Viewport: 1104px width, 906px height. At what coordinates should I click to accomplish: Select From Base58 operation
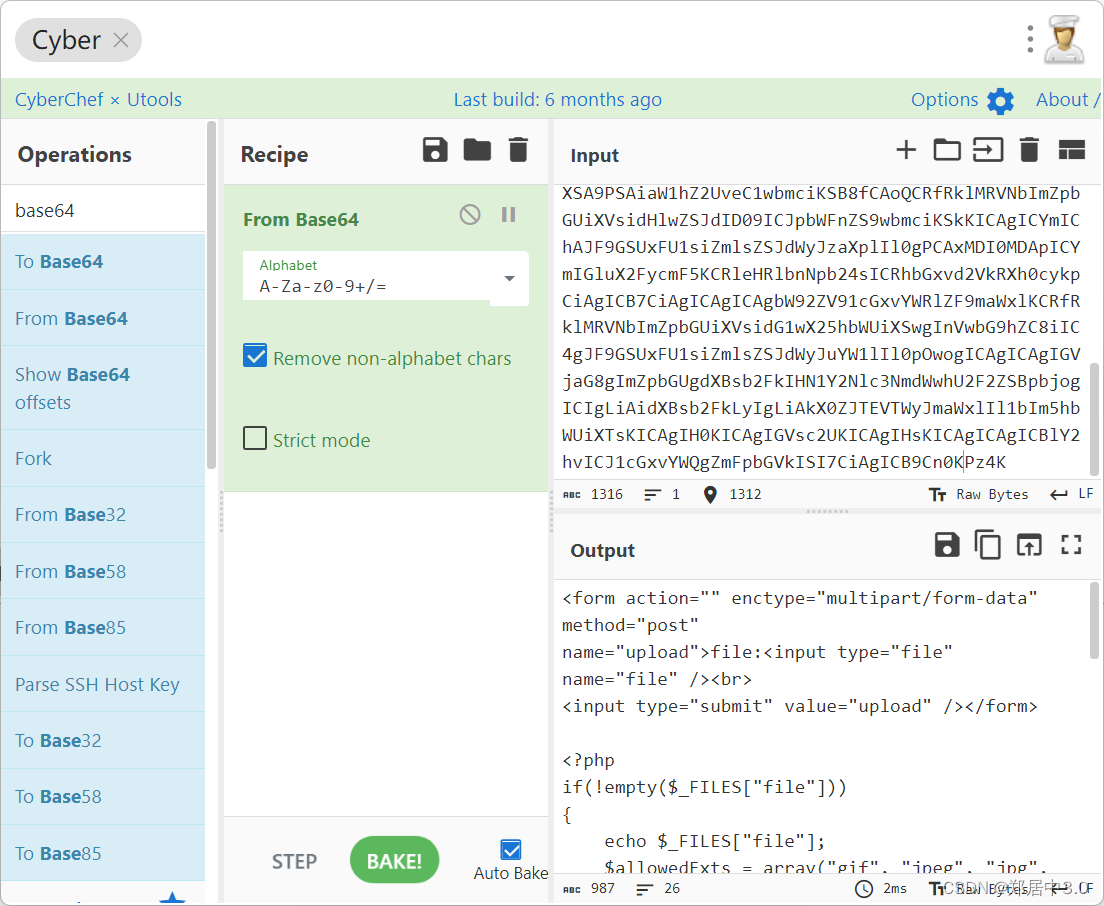(x=104, y=571)
